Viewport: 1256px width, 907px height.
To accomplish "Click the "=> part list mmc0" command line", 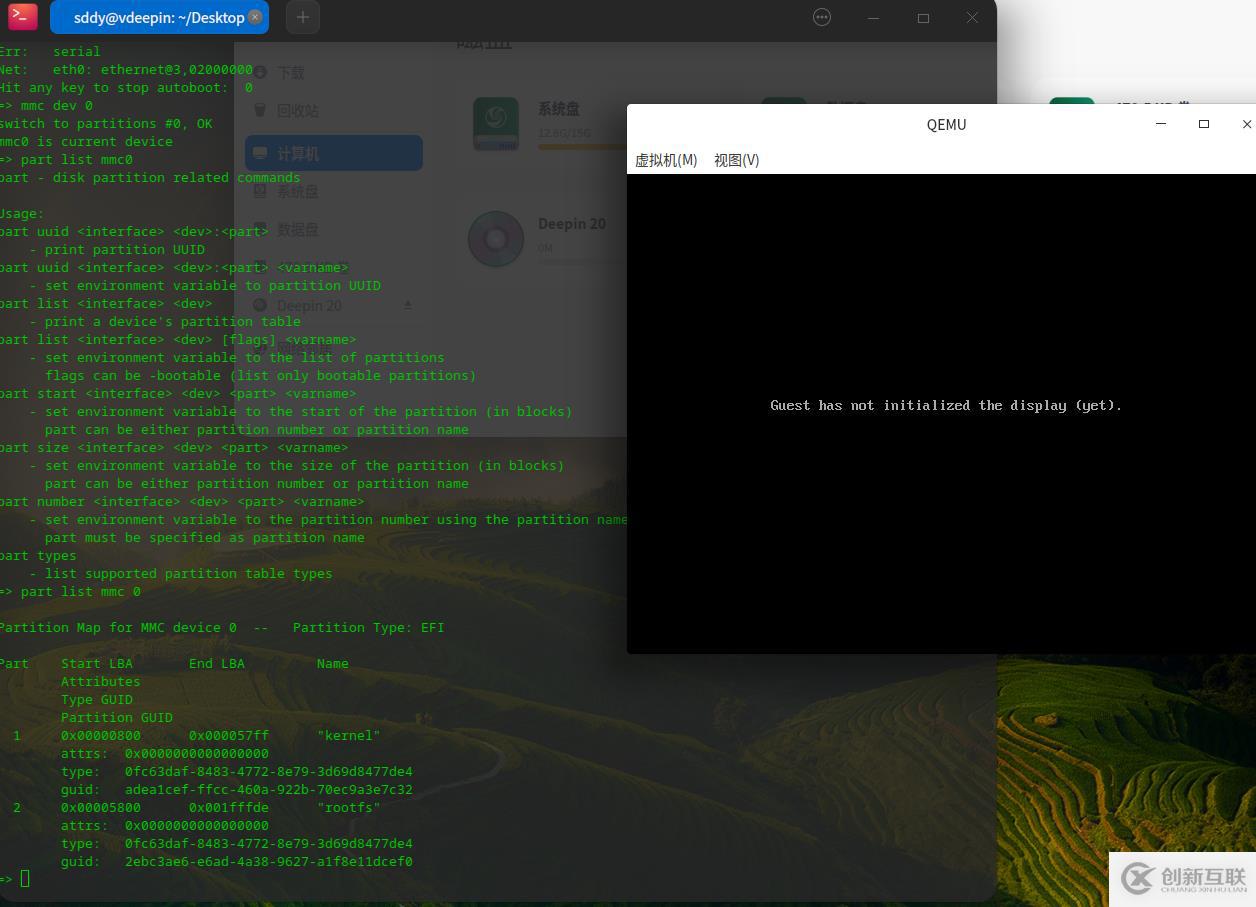I will tap(66, 159).
